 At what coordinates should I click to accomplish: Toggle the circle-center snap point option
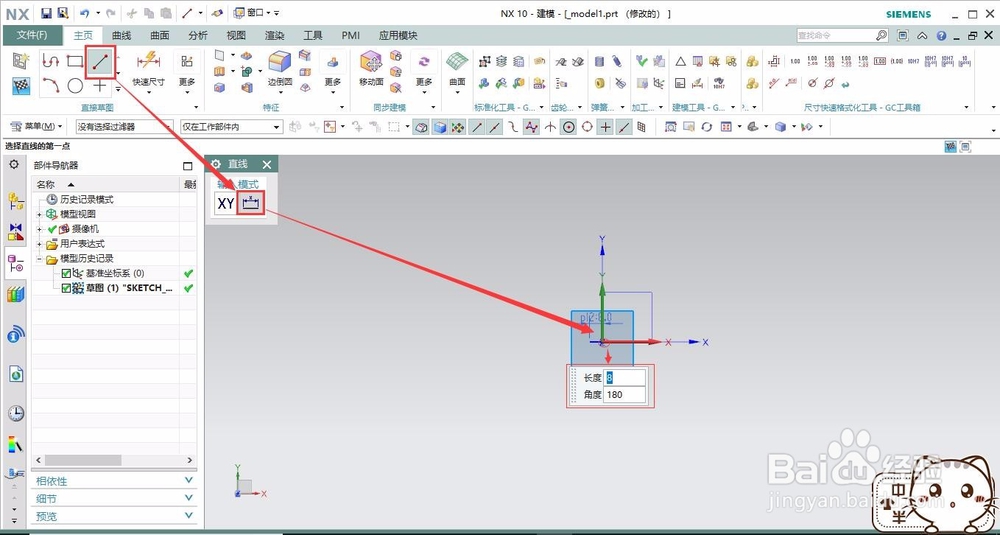point(569,127)
